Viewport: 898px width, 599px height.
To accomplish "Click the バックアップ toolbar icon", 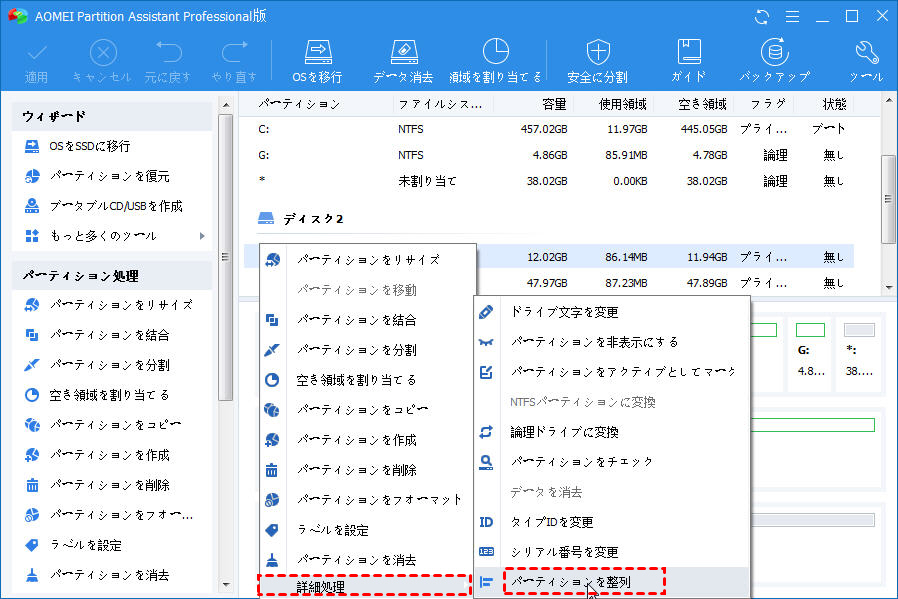I will [775, 61].
